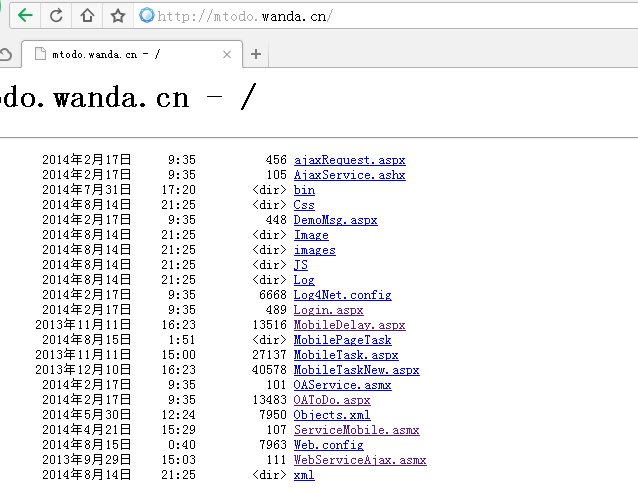The image size is (638, 493).
Task: Open the MobilePageTask directory
Action: (343, 340)
